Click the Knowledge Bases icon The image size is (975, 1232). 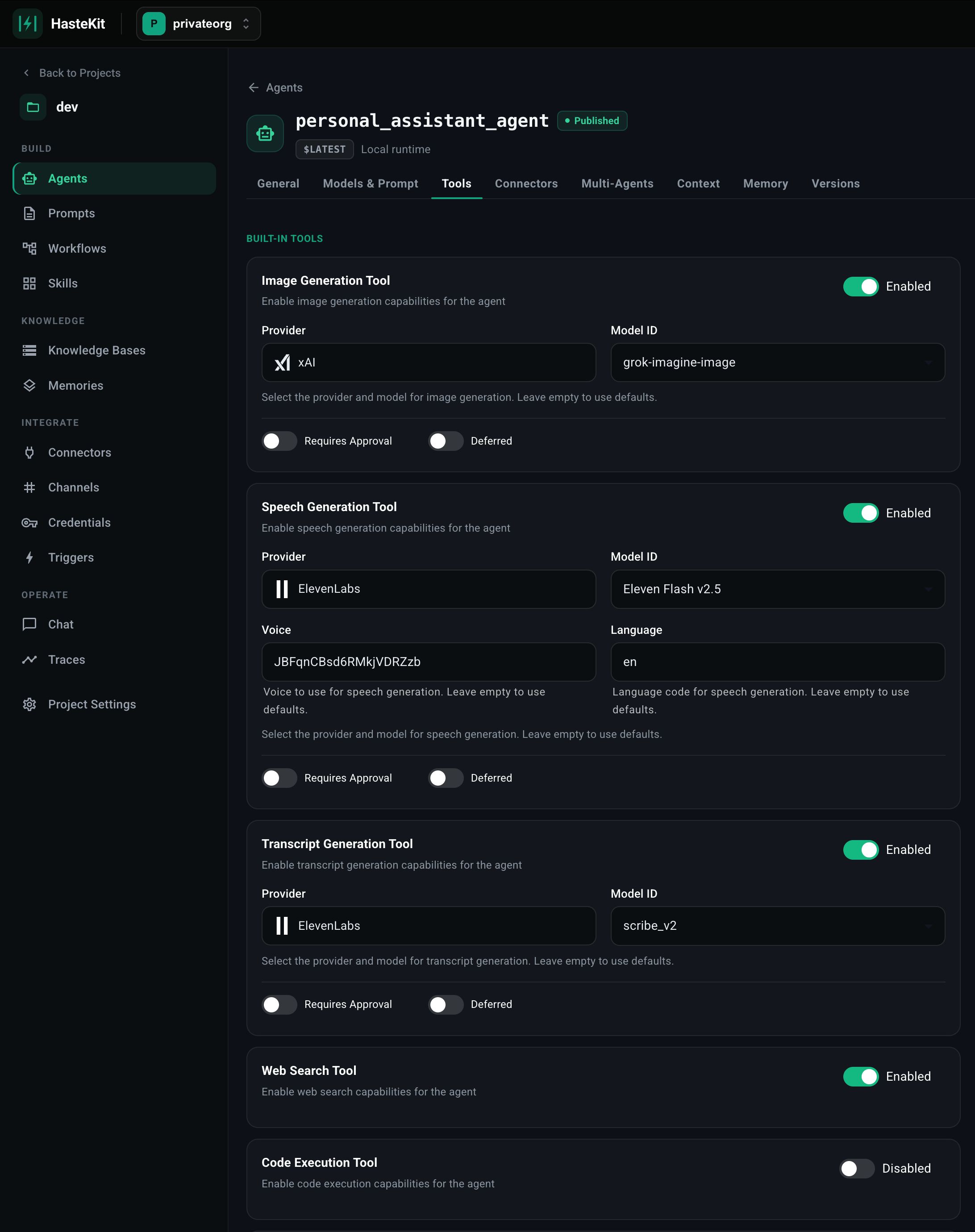[x=29, y=350]
